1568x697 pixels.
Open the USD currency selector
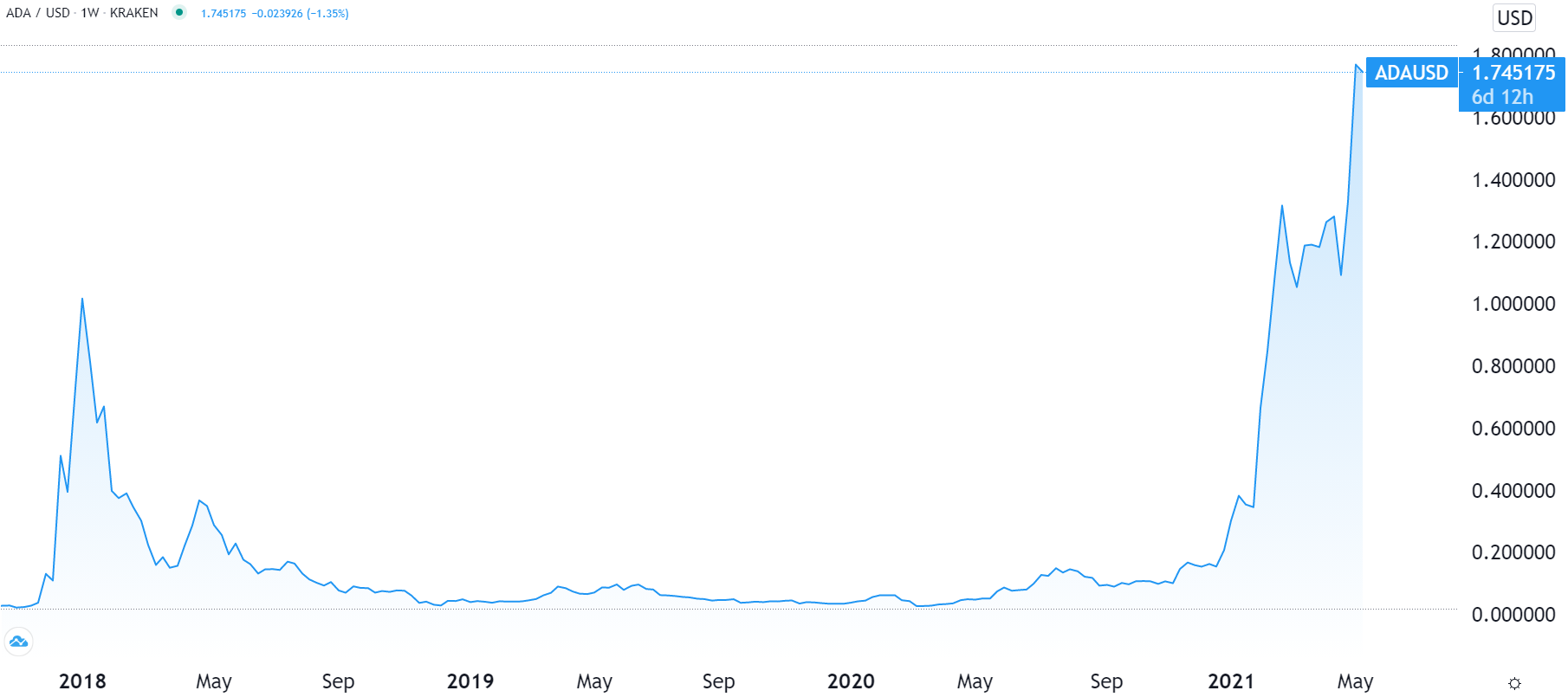[x=1515, y=18]
